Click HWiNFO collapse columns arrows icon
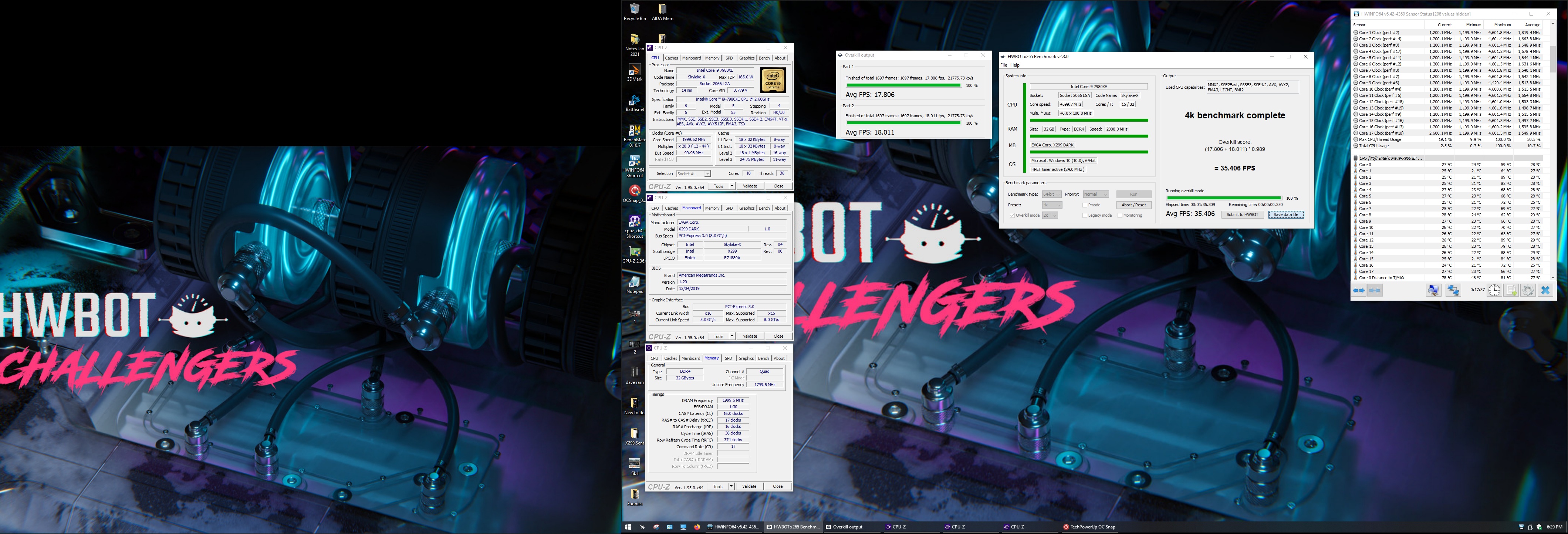This screenshot has width=1568, height=534. (1375, 290)
